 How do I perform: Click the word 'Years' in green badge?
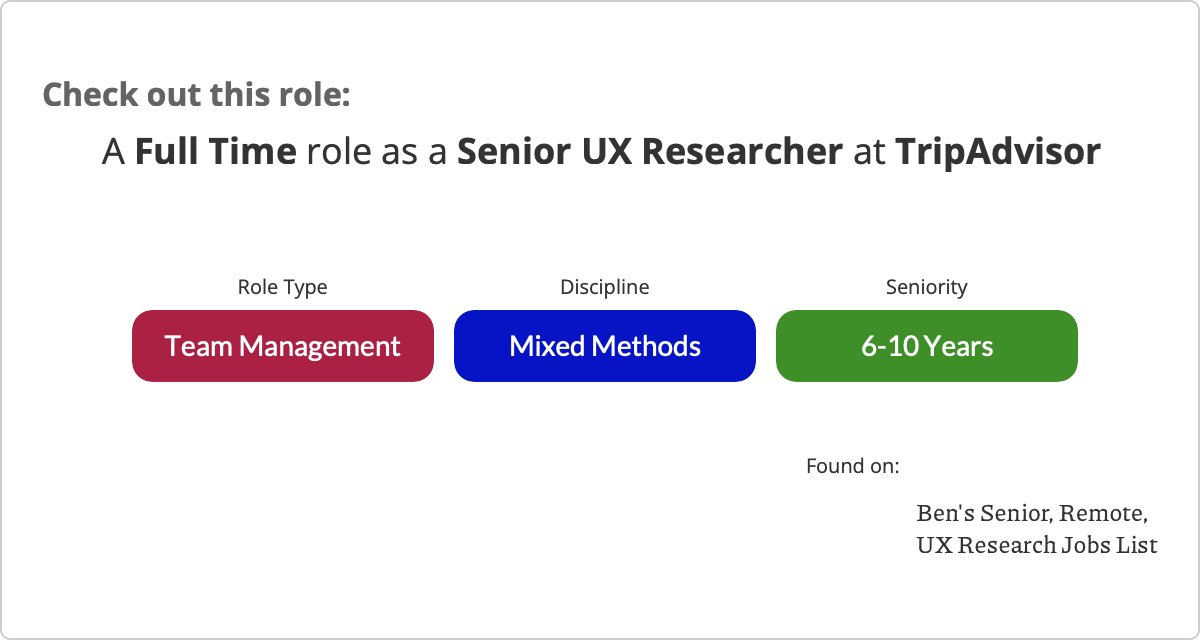coord(959,346)
